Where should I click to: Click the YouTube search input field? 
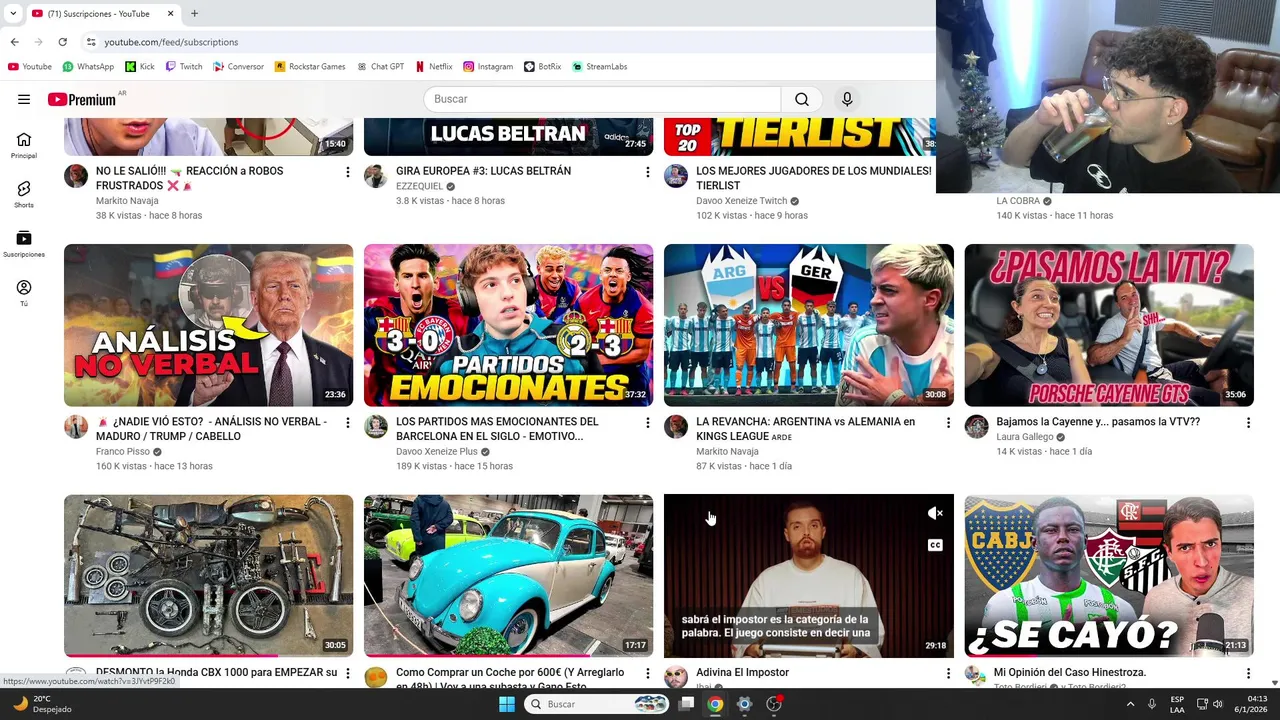tap(602, 99)
